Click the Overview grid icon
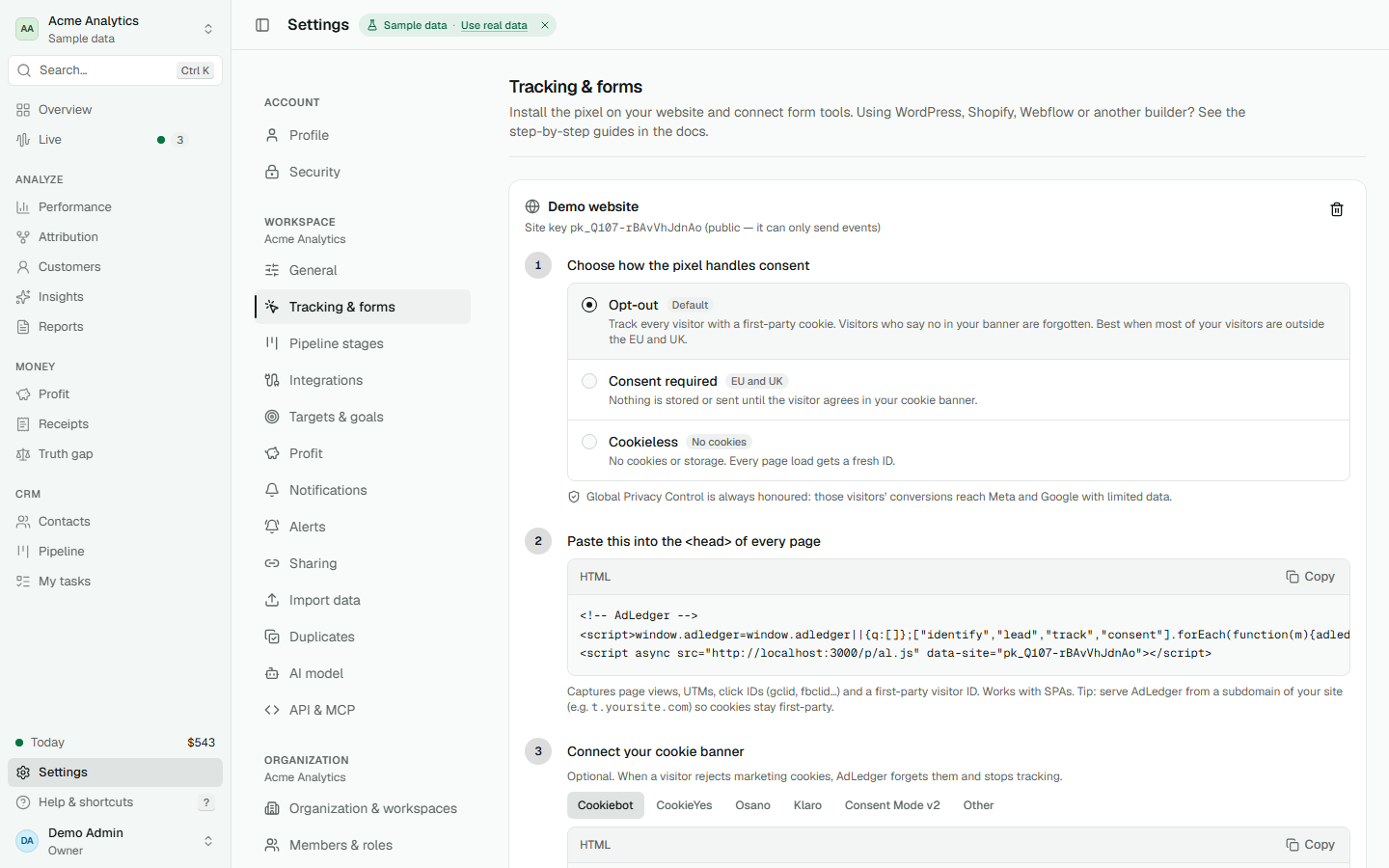The height and width of the screenshot is (868, 1389). point(23,110)
